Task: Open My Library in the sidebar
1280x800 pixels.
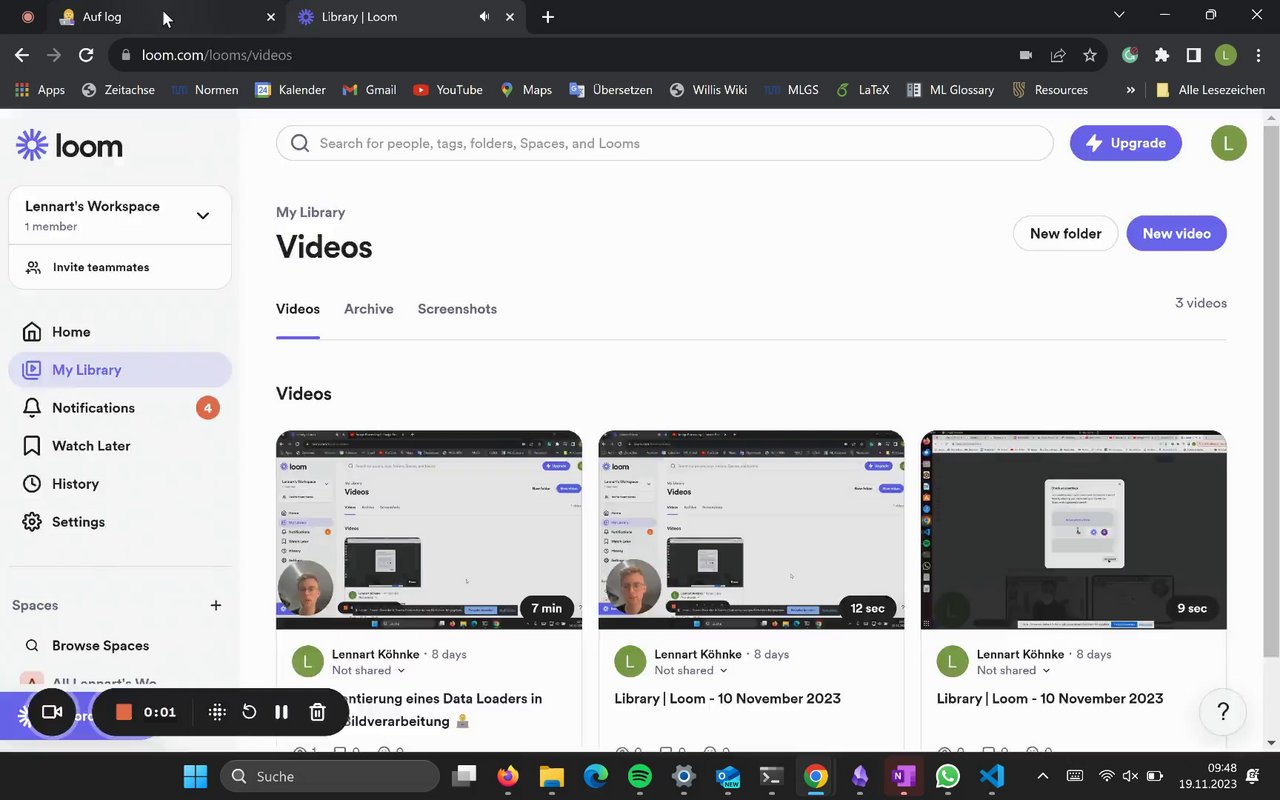Action: [120, 370]
